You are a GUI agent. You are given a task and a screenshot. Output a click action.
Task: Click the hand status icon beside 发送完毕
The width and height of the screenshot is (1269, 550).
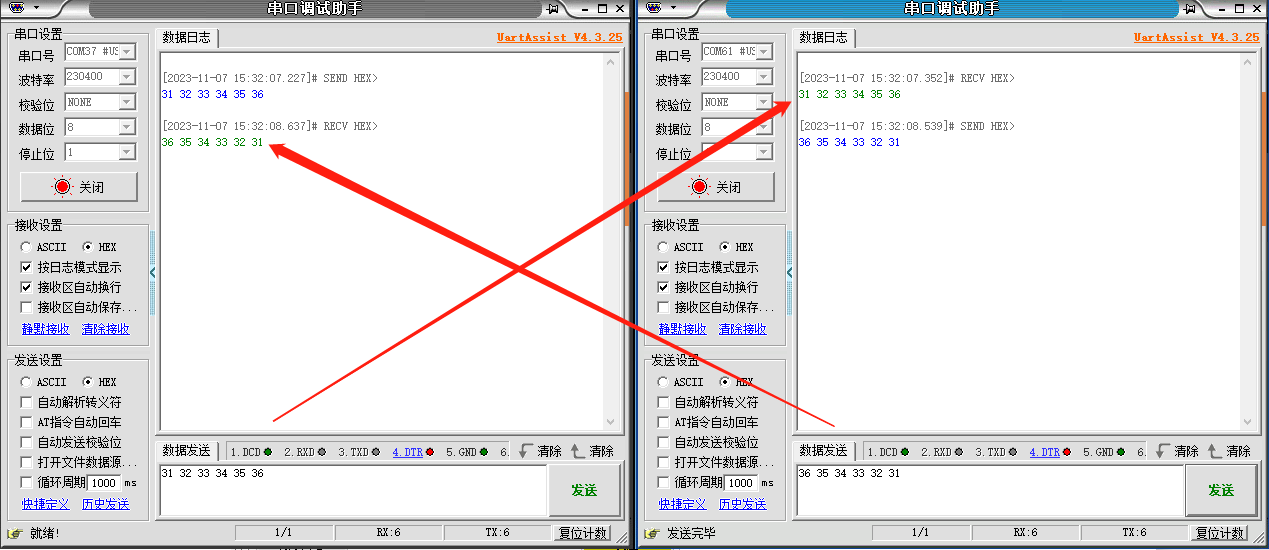pos(652,533)
